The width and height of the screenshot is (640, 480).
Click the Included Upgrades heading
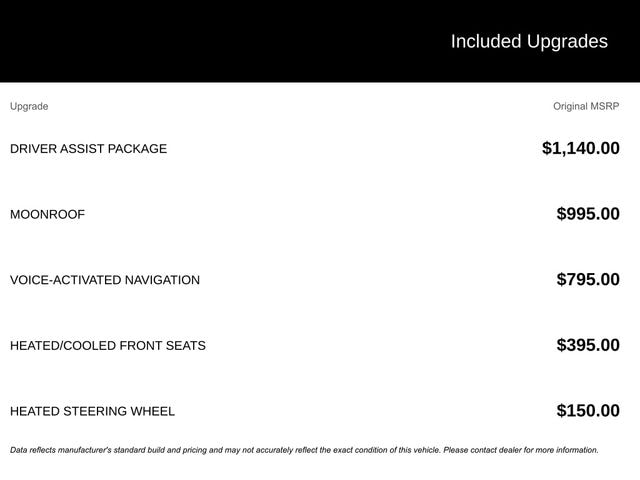pyautogui.click(x=528, y=41)
